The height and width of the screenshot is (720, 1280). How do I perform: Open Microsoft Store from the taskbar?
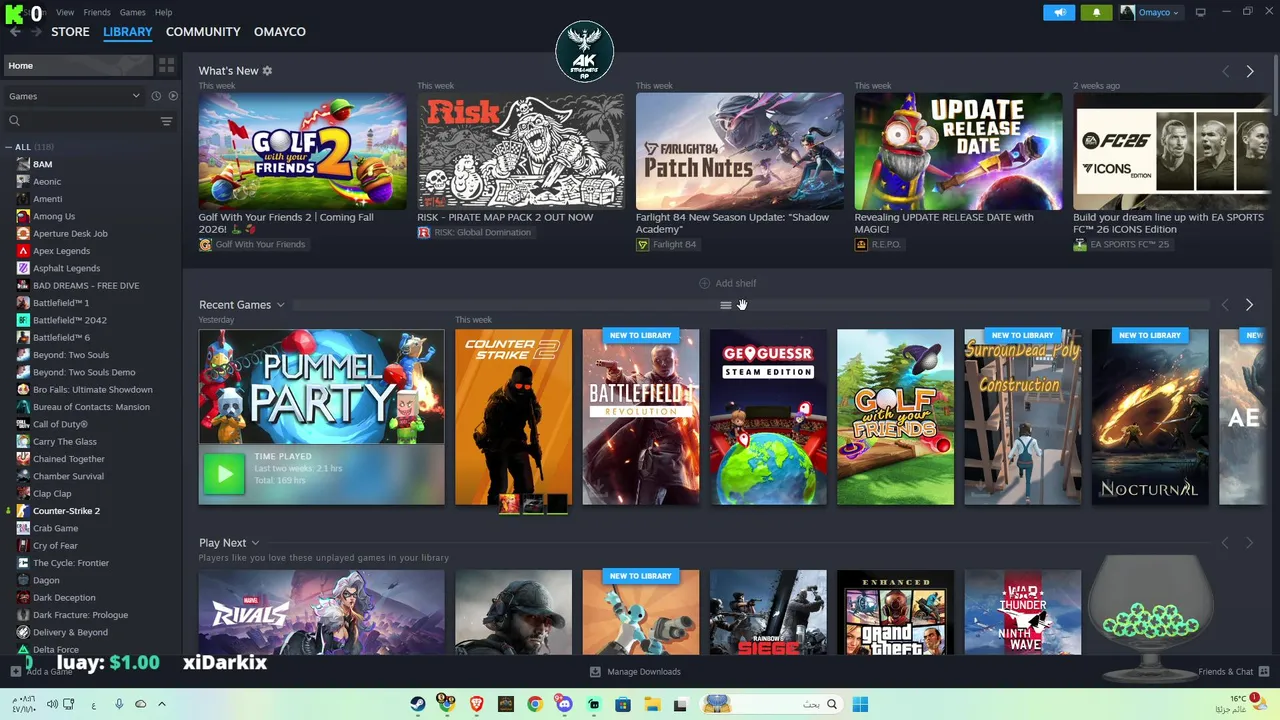623,704
